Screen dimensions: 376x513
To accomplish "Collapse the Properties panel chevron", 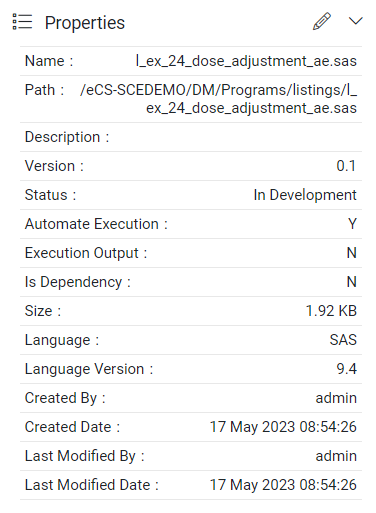I will (x=355, y=21).
